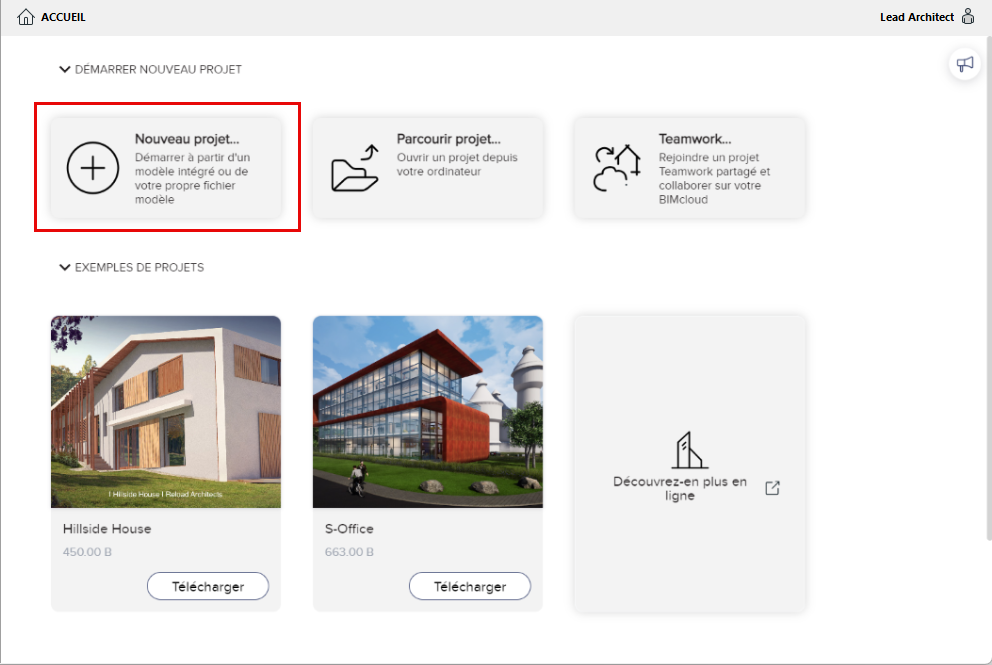Click the text 'Rejoindre un projet Teamwork partagé'
992x665 pixels.
click(x=714, y=165)
